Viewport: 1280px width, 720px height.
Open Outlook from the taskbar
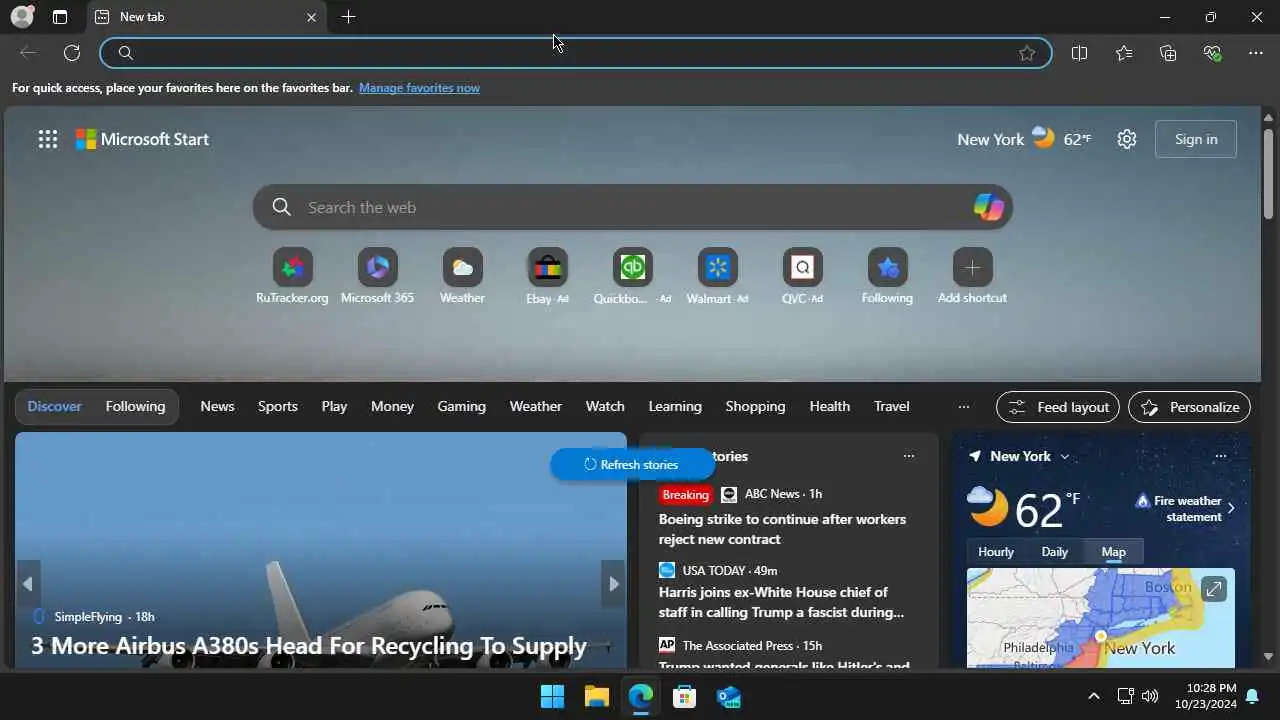(x=728, y=696)
